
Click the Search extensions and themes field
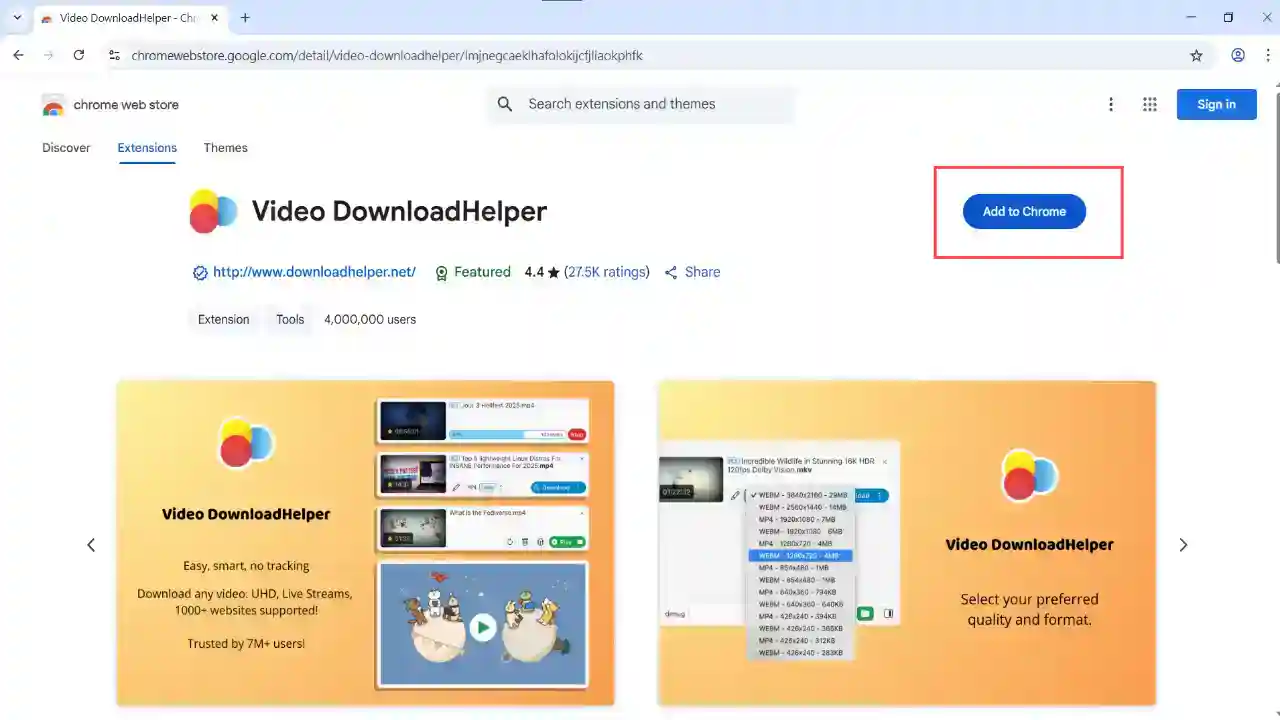(640, 103)
